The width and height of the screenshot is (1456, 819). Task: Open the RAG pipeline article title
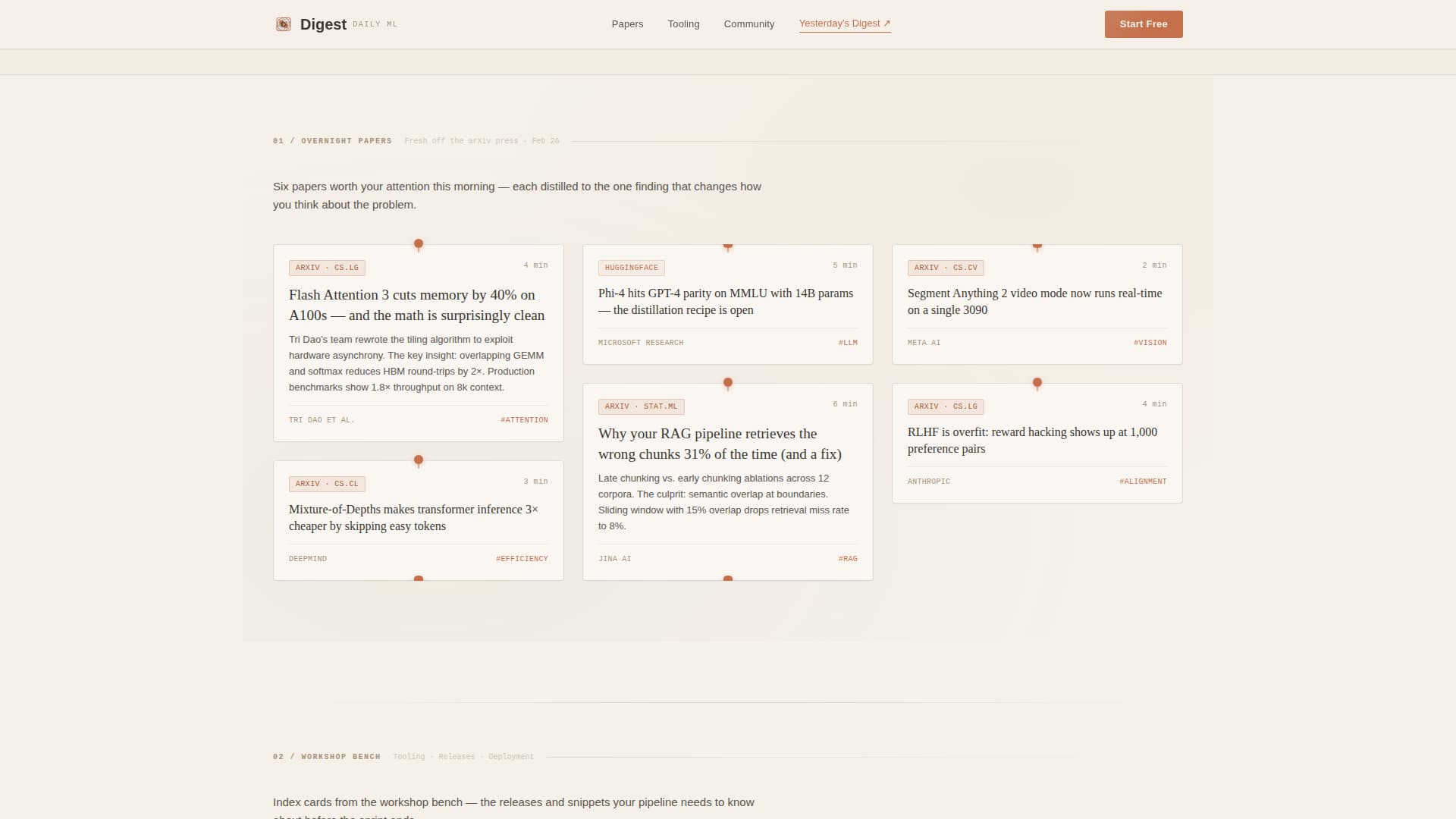[720, 444]
